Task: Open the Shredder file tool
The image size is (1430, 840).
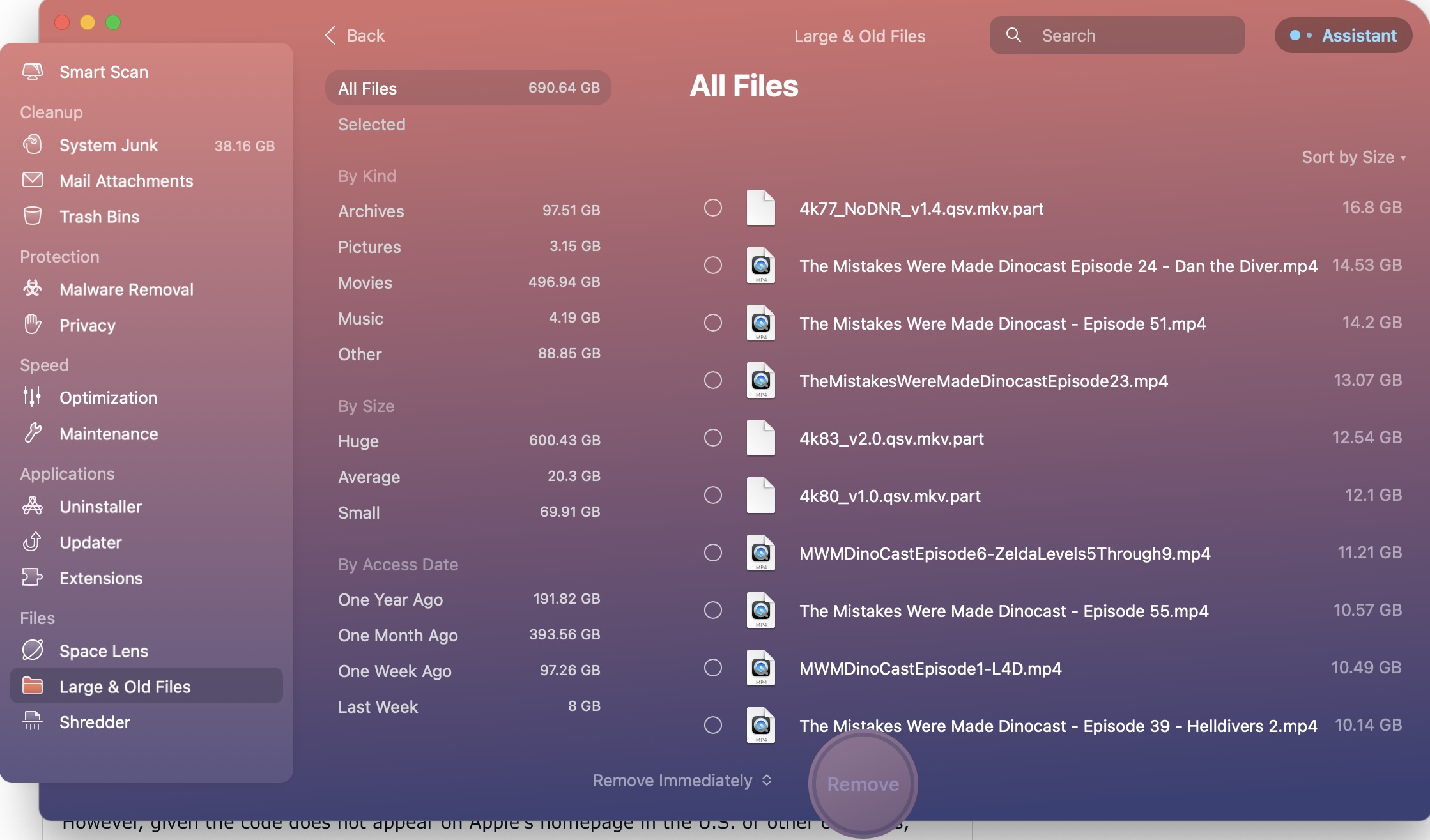Action: (96, 722)
